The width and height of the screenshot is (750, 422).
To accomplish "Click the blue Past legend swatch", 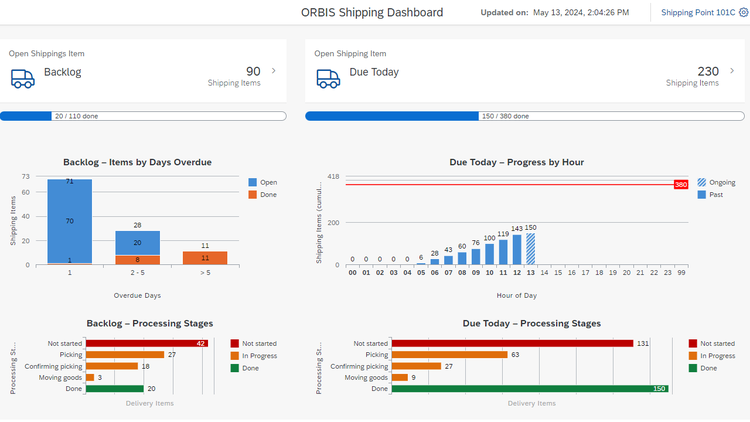I will 702,195.
